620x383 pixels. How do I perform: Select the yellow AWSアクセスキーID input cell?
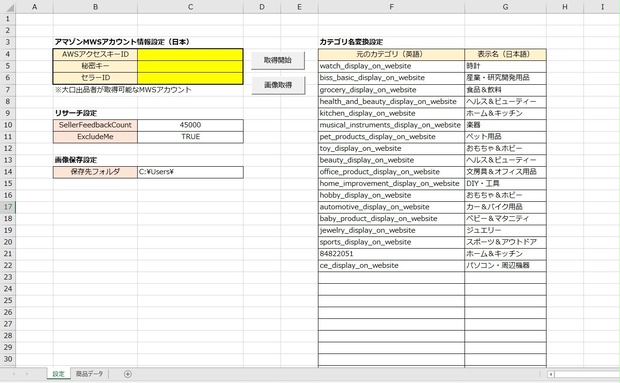[x=190, y=55]
